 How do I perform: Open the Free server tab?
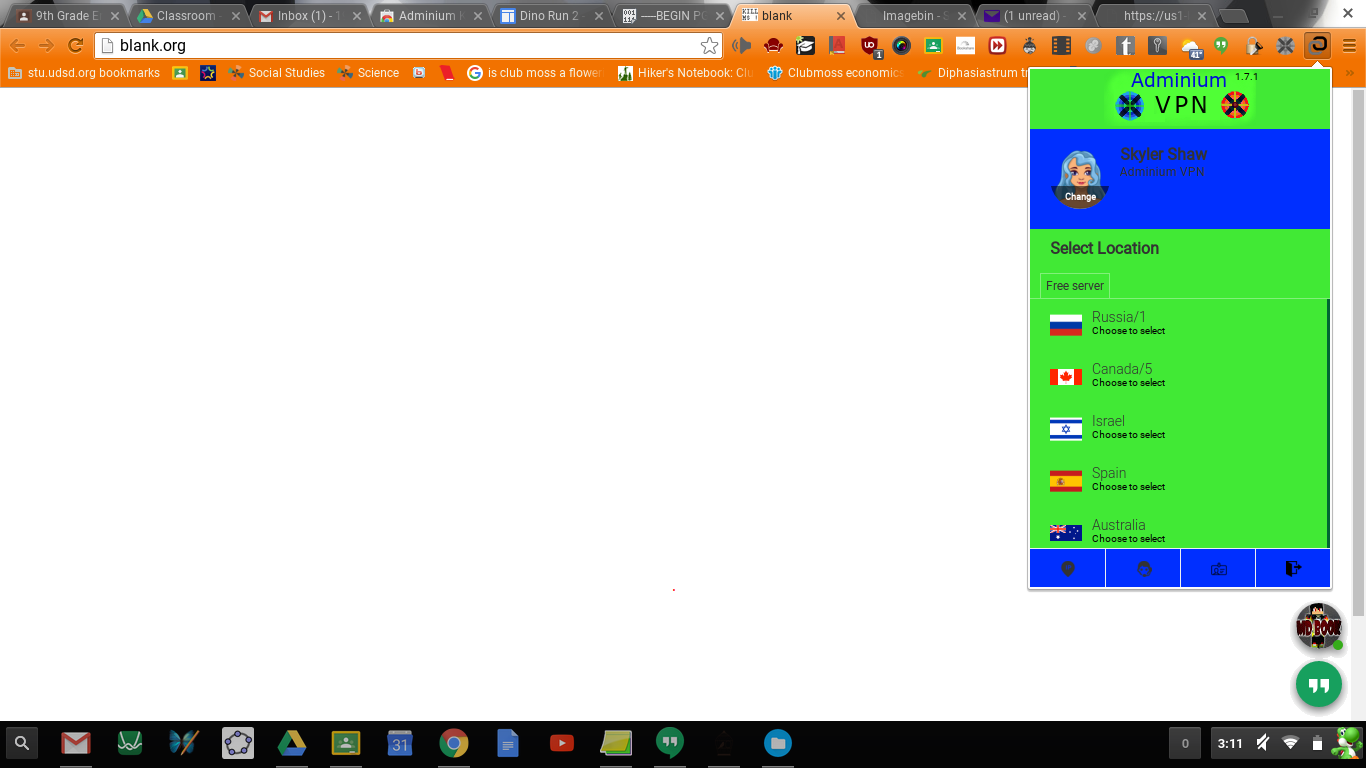[x=1075, y=286]
